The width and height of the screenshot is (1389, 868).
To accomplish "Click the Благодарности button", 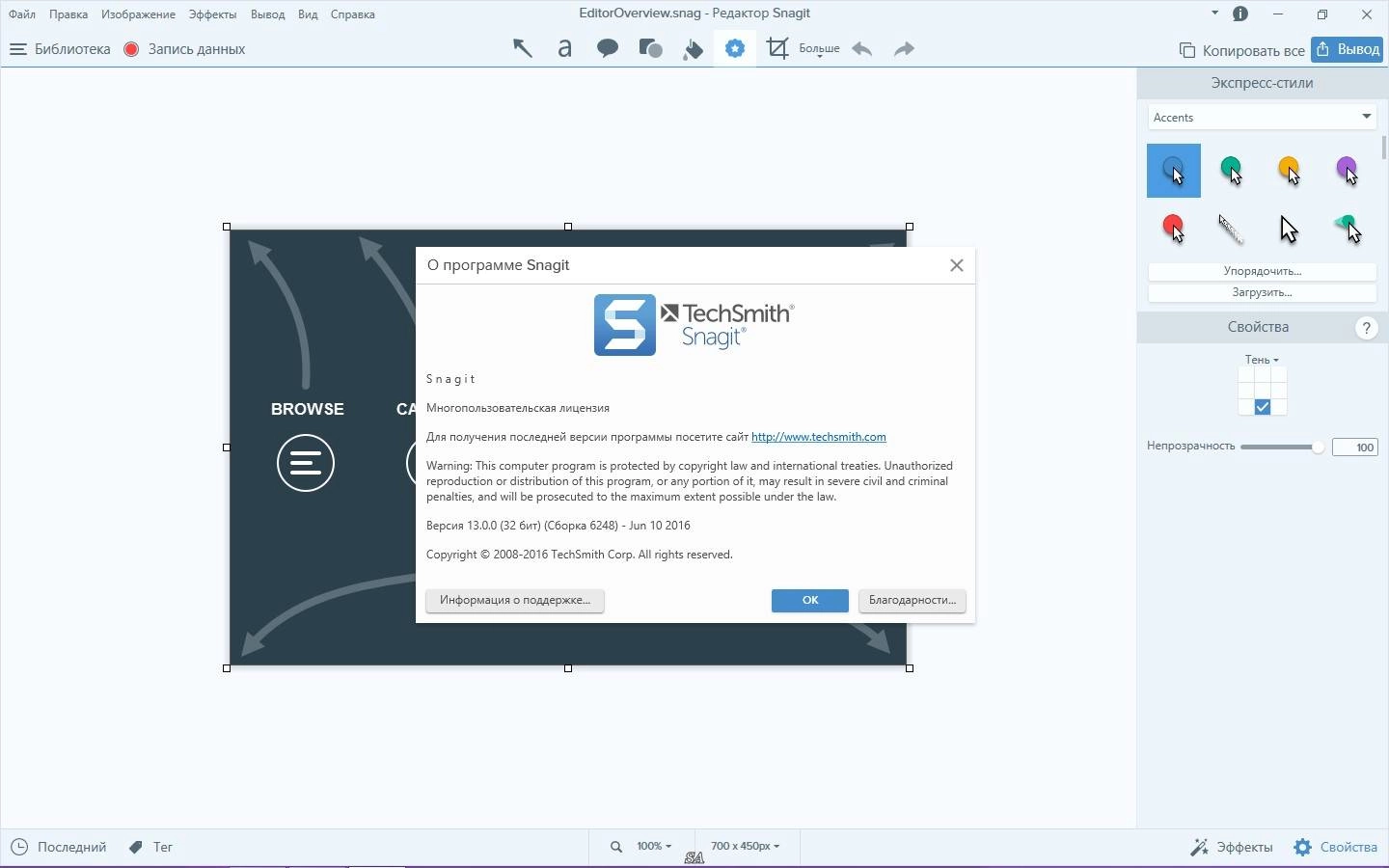I will (912, 600).
